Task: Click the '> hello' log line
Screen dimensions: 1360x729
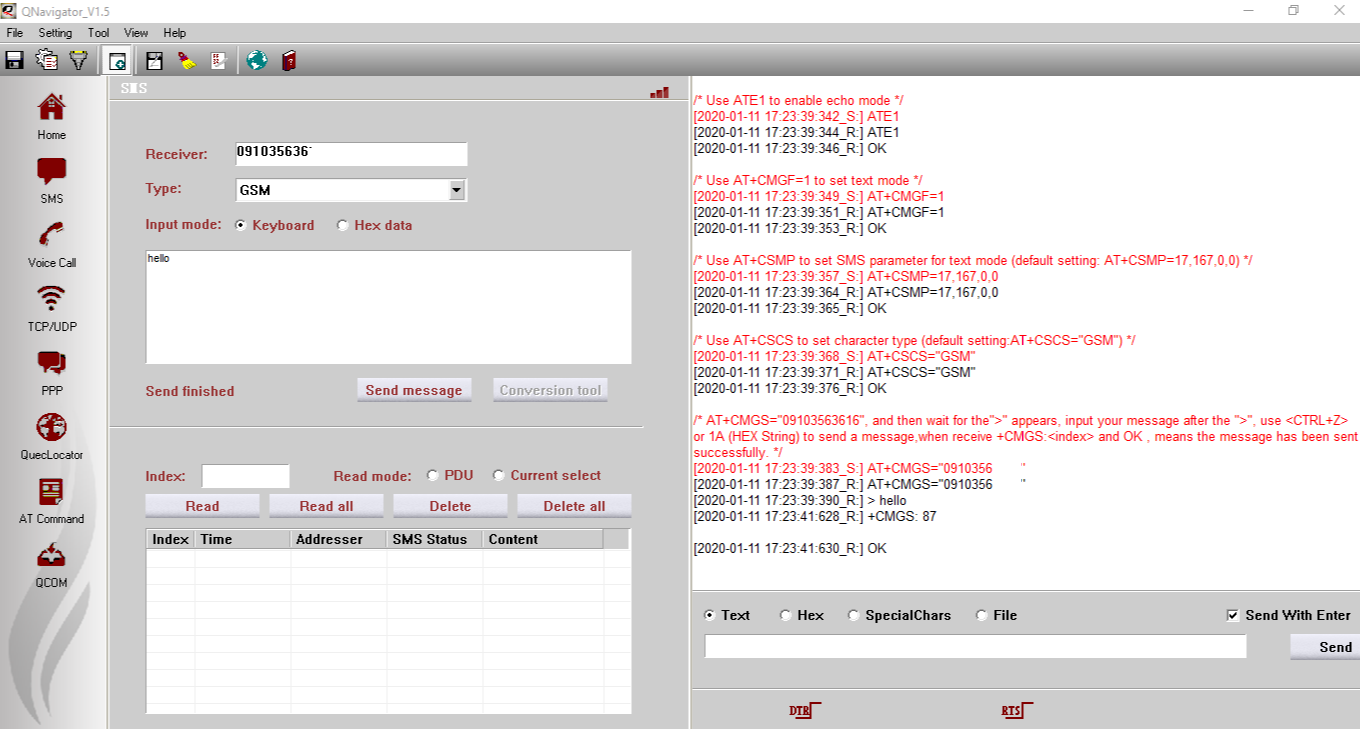Action: click(800, 501)
